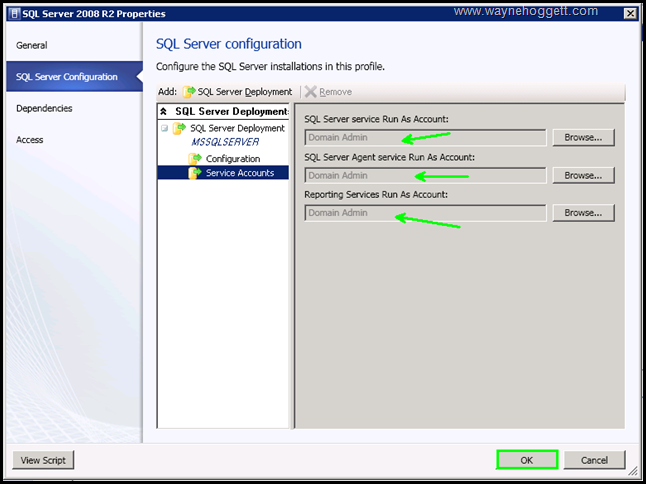This screenshot has width=646, height=484.
Task: Collapse the SQL Server Deployment tree node
Action: pyautogui.click(x=164, y=128)
